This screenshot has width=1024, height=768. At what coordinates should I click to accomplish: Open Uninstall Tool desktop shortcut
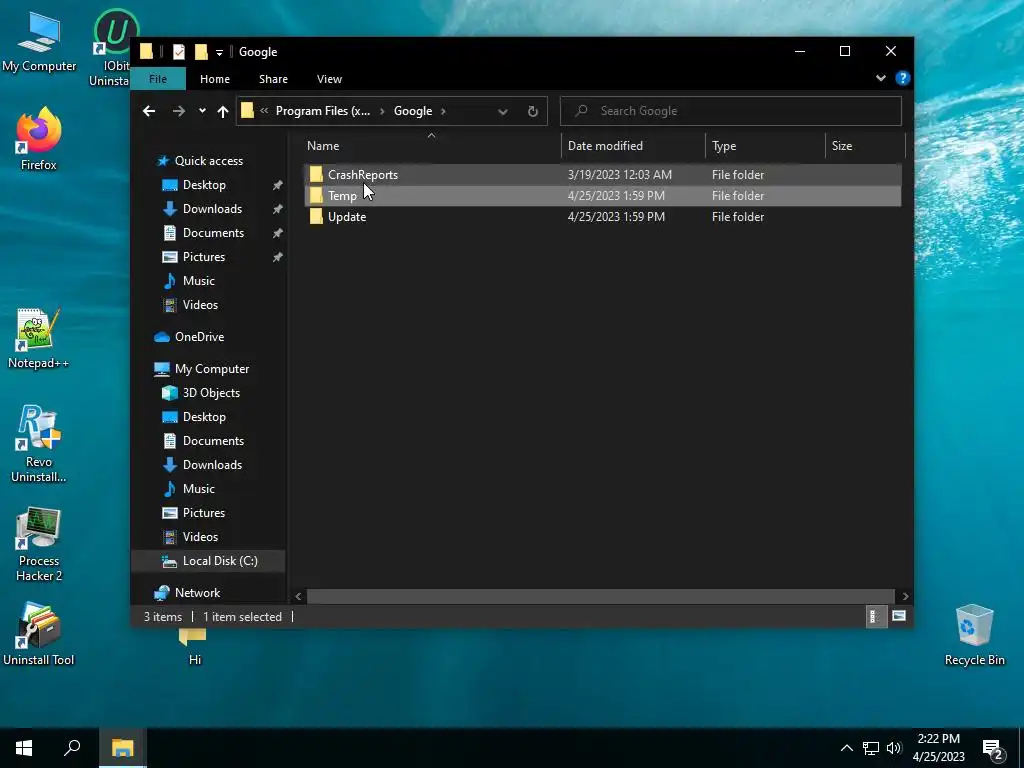click(x=39, y=633)
